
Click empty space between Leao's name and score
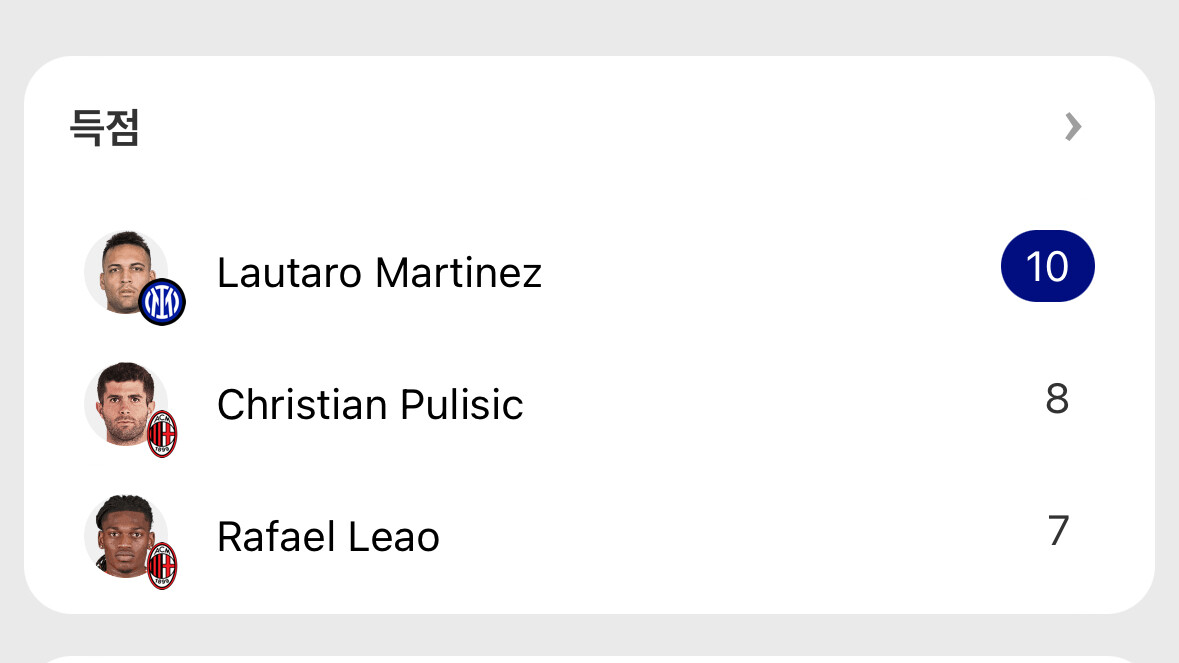click(x=740, y=534)
